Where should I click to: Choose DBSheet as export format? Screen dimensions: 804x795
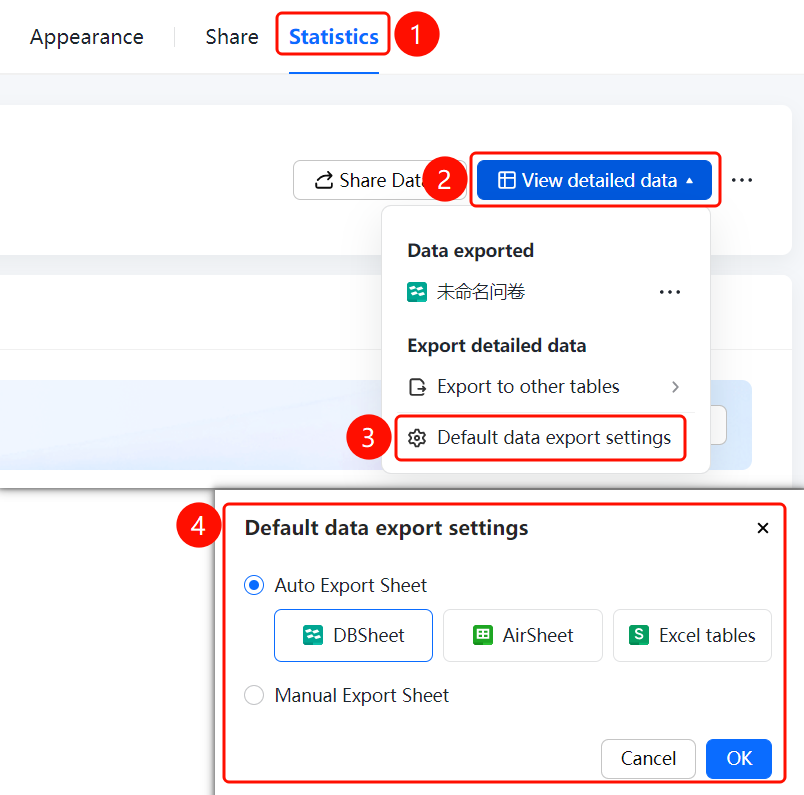click(x=353, y=635)
